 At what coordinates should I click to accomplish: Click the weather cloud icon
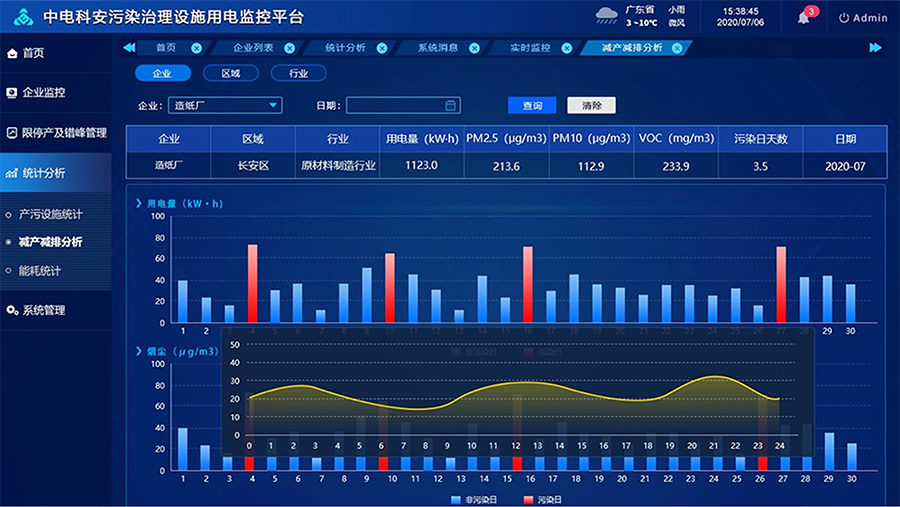[x=607, y=16]
